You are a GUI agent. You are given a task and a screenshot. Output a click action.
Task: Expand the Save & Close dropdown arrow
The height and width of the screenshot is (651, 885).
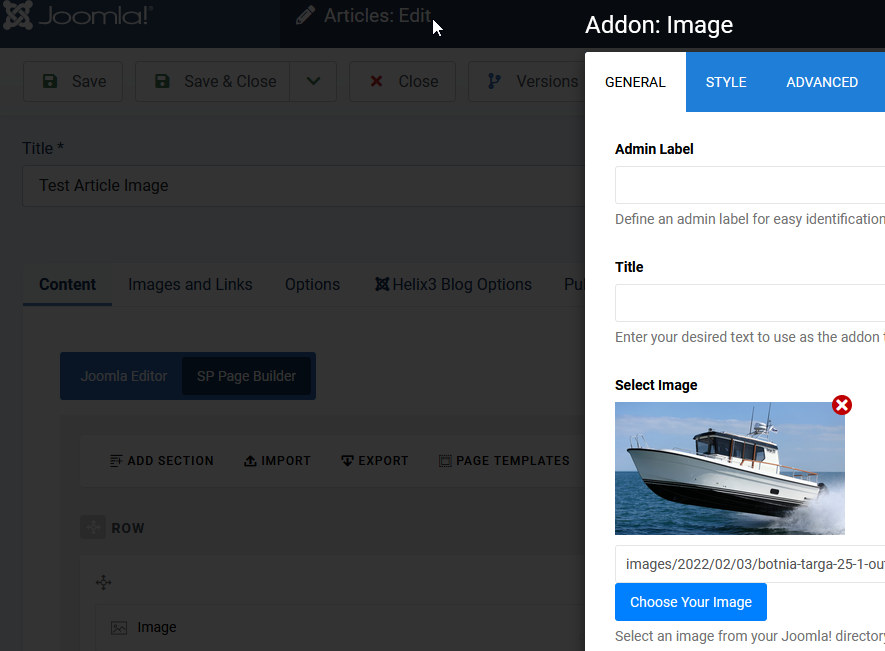314,81
